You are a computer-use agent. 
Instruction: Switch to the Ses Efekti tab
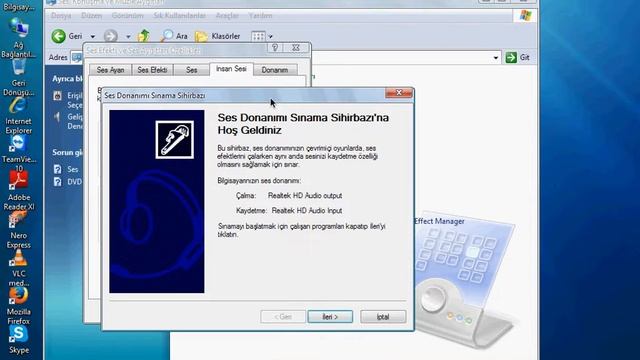(152, 70)
